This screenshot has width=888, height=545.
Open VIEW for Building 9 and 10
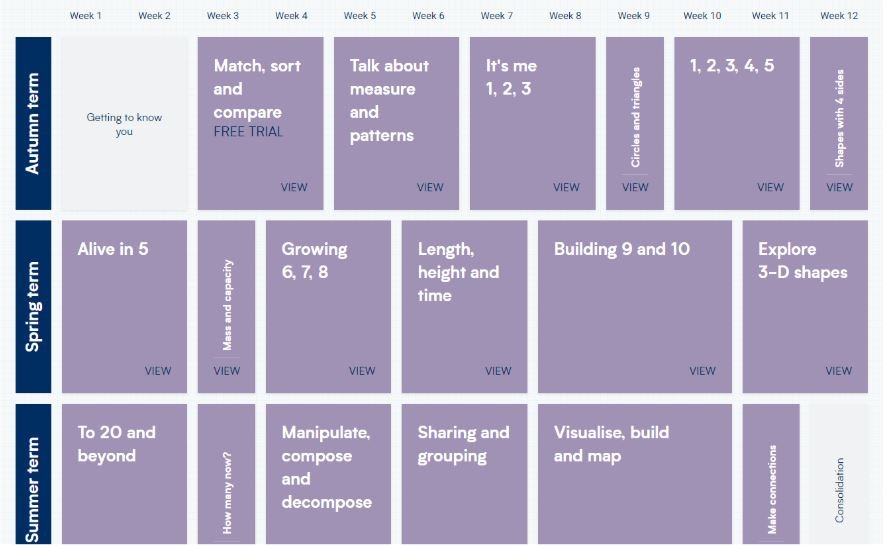(702, 371)
